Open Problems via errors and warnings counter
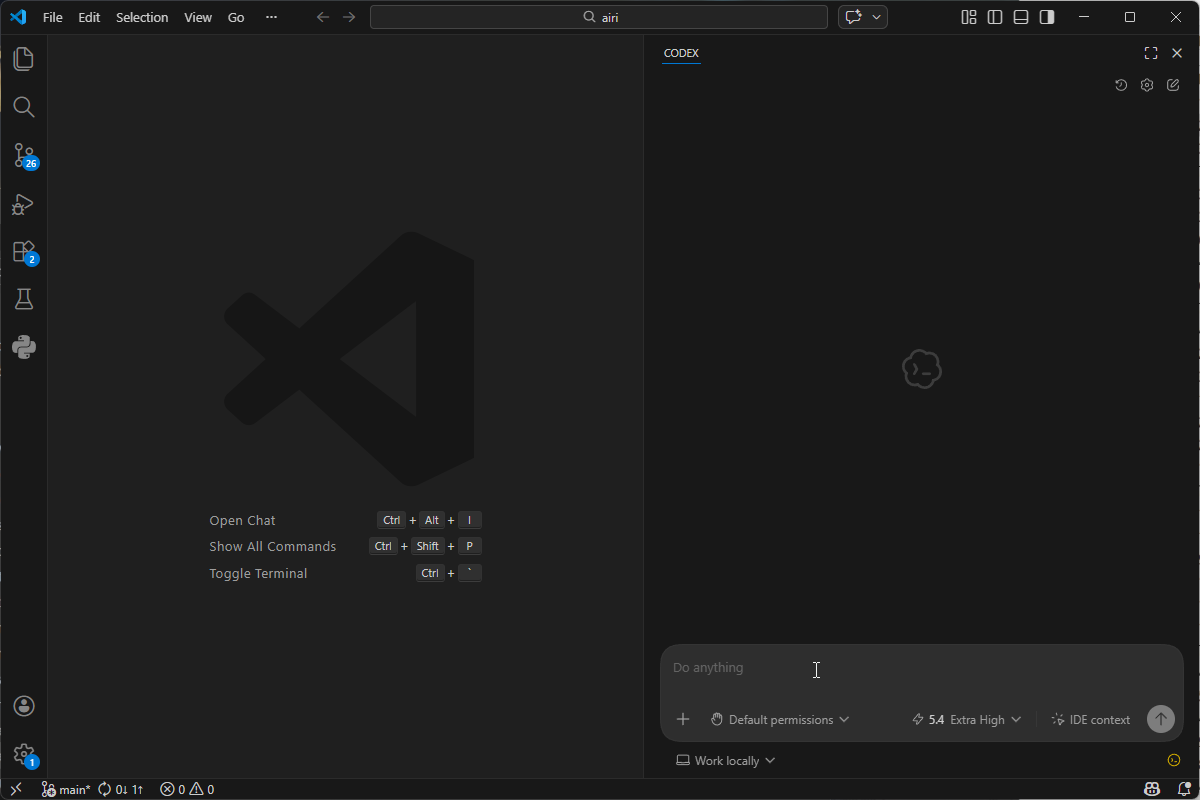 (187, 789)
